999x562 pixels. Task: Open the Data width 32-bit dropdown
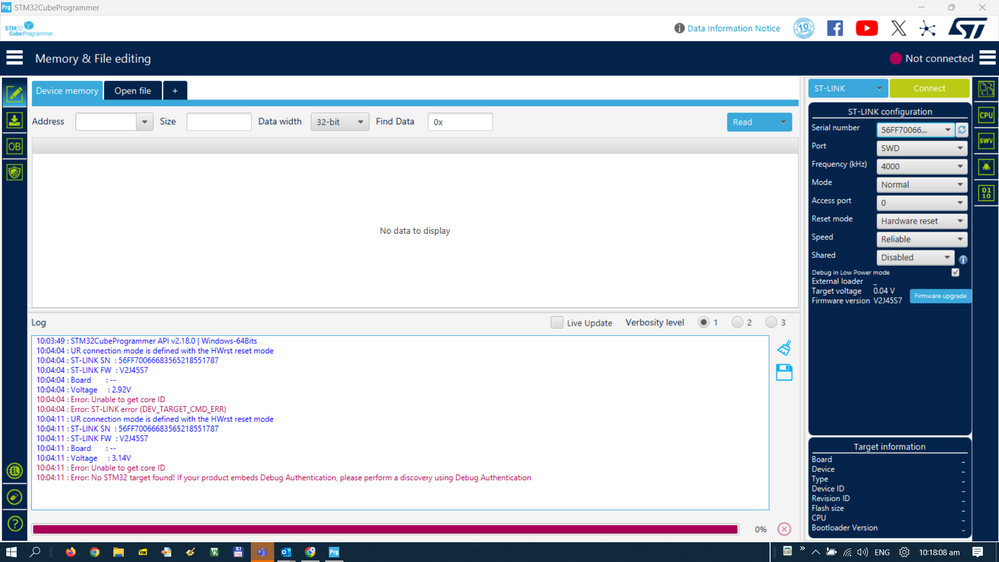[x=340, y=122]
